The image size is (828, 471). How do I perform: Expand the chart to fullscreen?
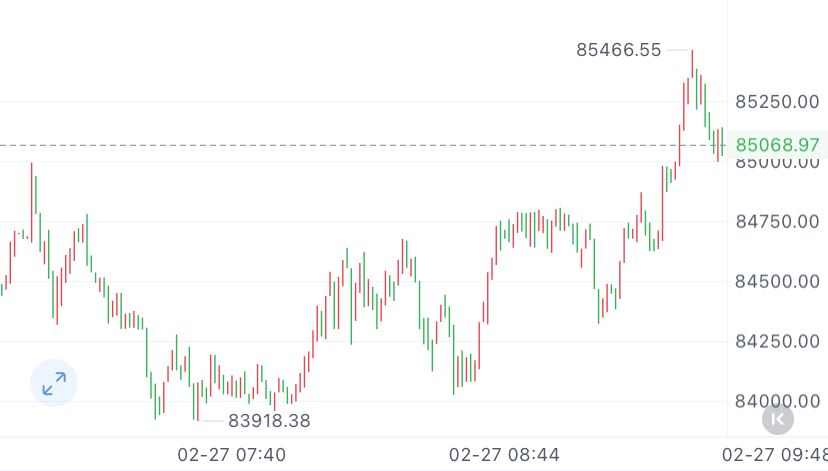[54, 381]
